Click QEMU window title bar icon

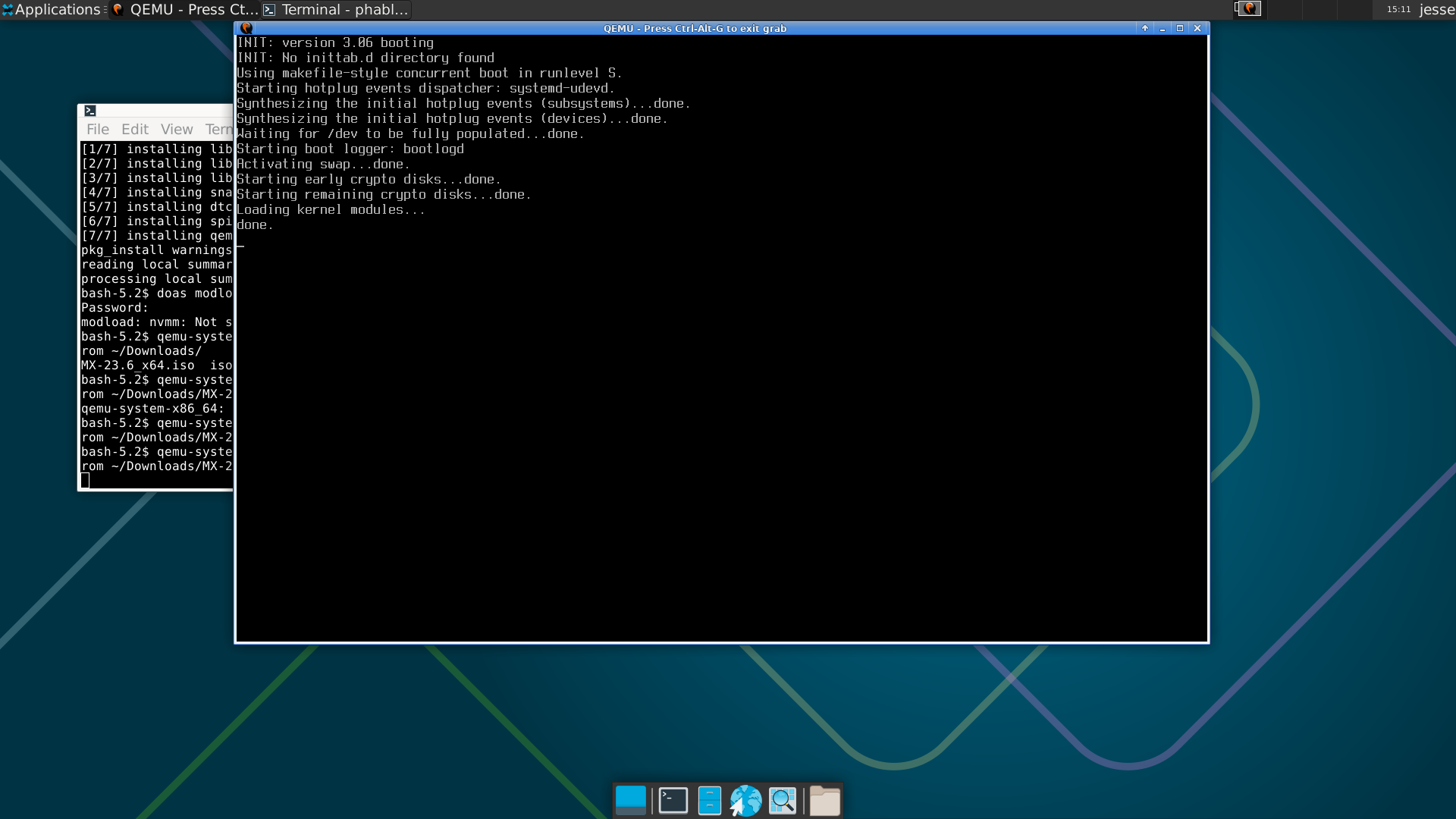pyautogui.click(x=246, y=28)
